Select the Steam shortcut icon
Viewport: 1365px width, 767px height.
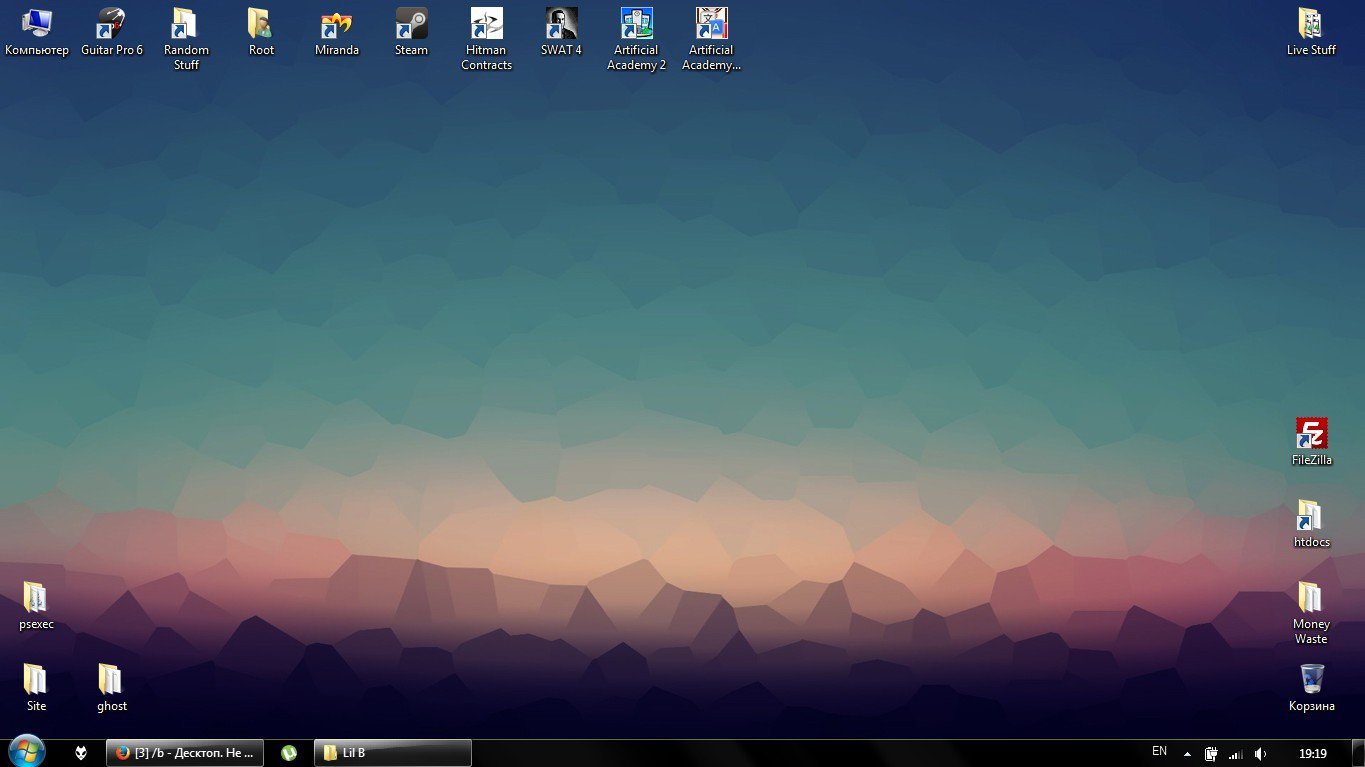[411, 32]
